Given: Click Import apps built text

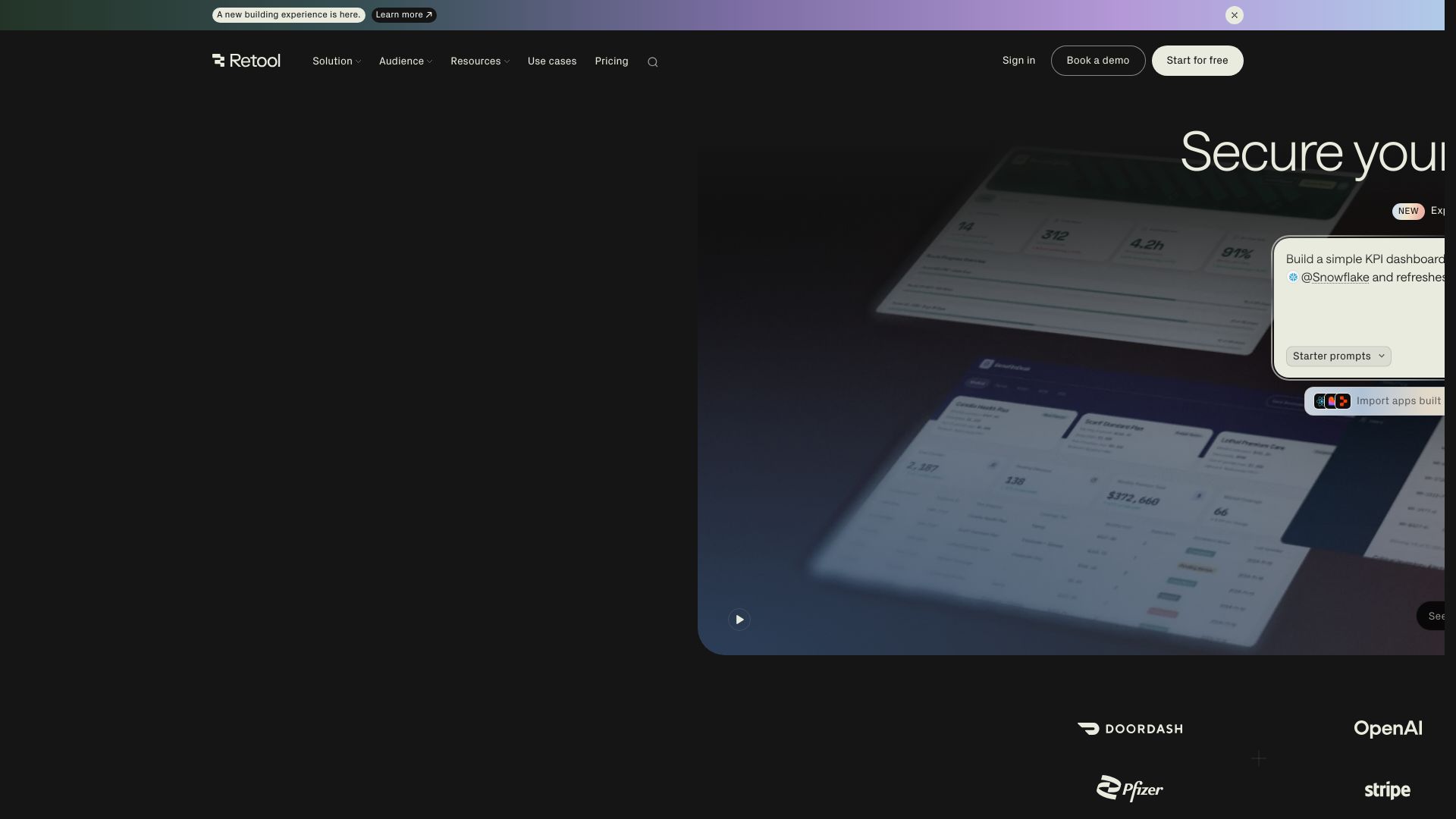Looking at the screenshot, I should pyautogui.click(x=1399, y=401).
